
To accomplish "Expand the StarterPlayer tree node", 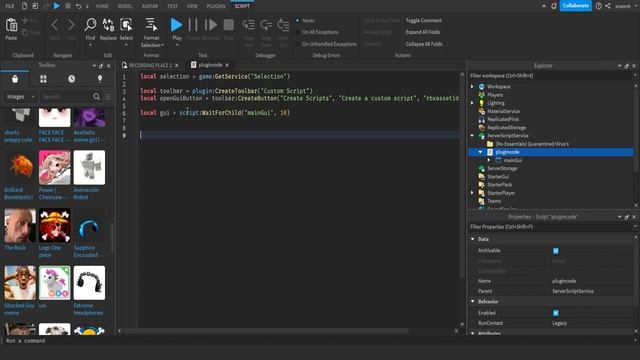I will (472, 193).
